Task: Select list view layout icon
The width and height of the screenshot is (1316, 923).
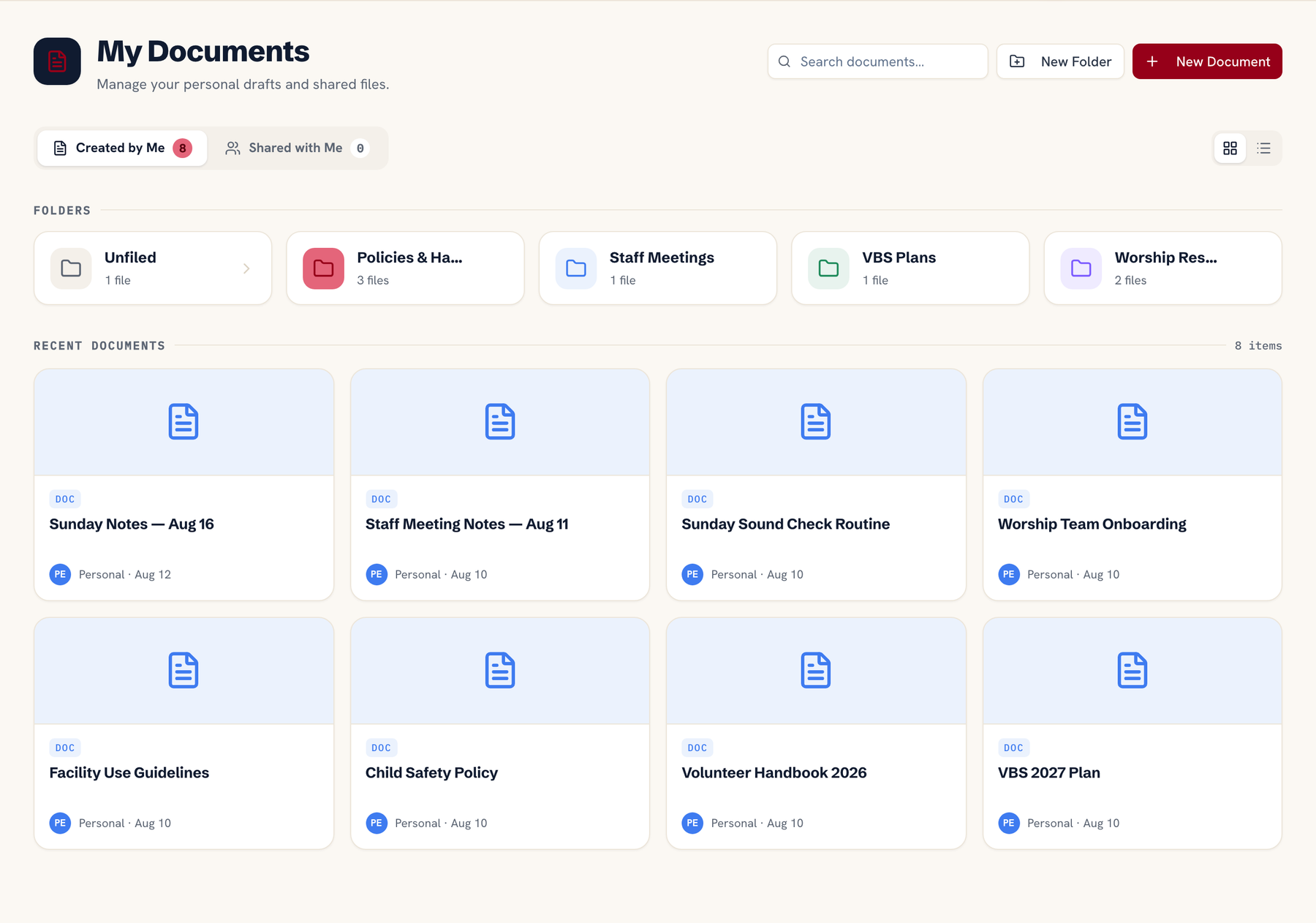Action: (1263, 148)
